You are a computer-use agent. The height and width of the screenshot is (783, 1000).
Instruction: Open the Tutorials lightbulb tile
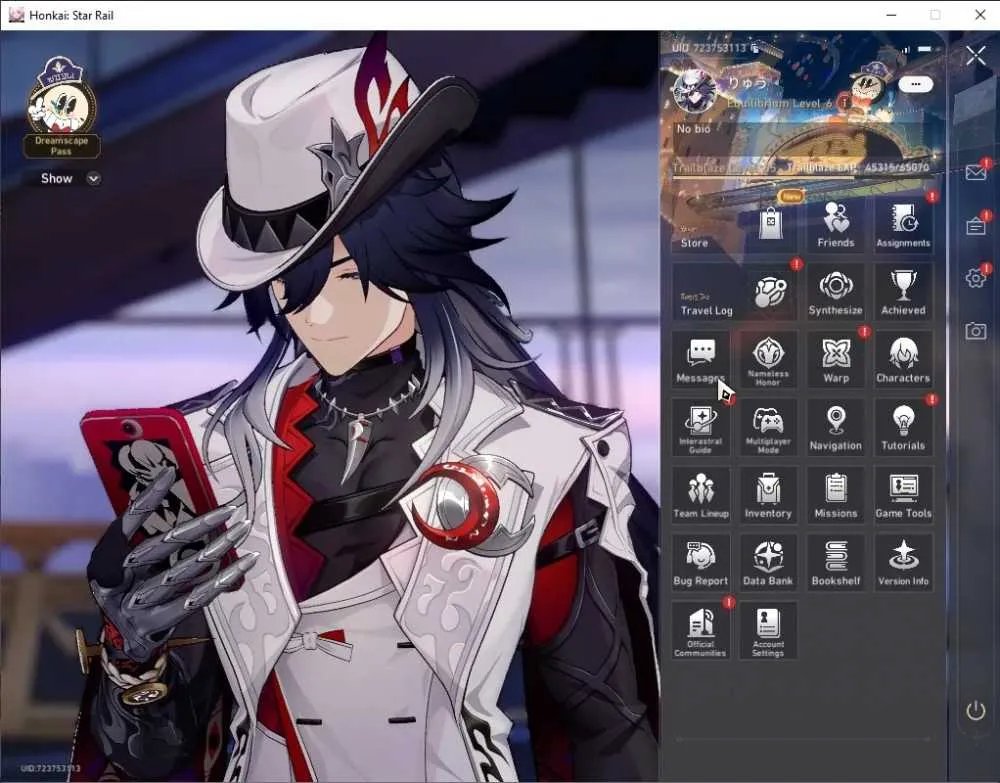[903, 428]
